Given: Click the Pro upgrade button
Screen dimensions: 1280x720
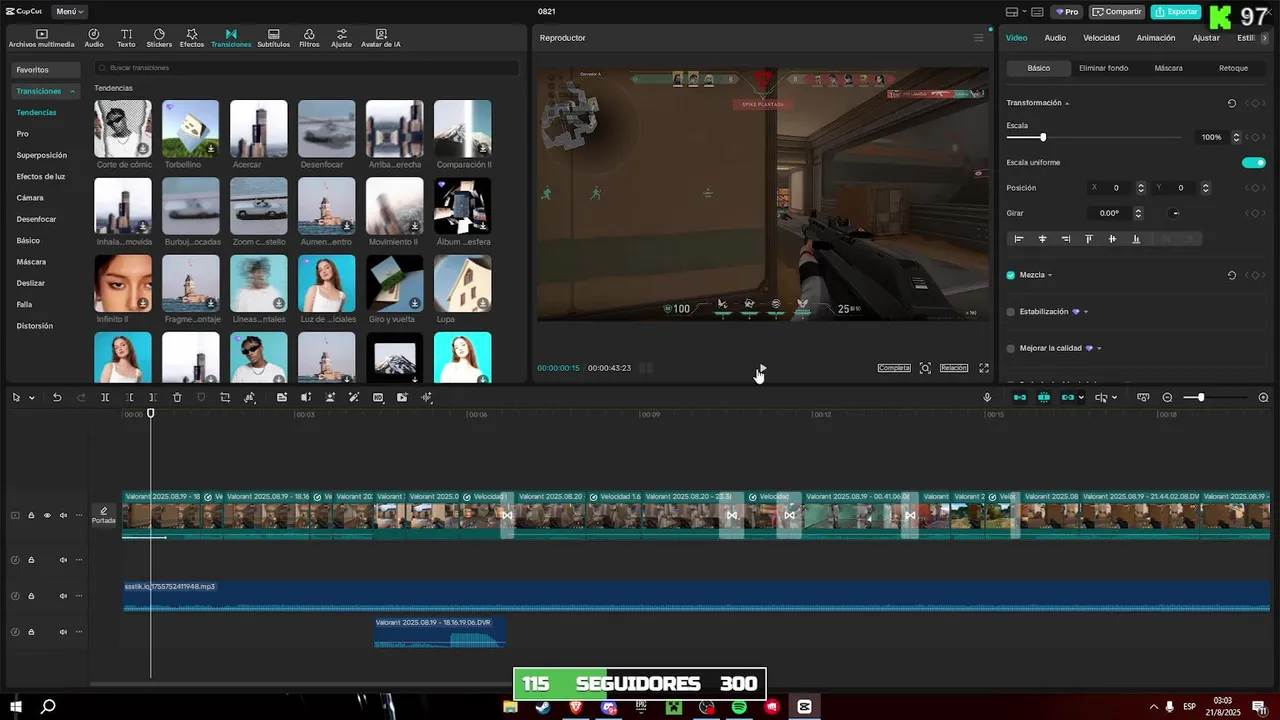Looking at the screenshot, I should pos(1066,12).
